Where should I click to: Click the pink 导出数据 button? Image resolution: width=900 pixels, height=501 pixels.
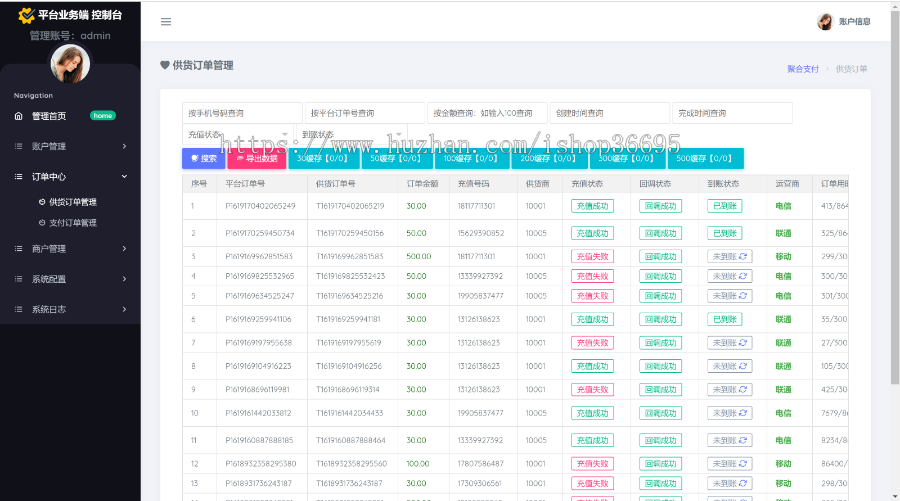pyautogui.click(x=257, y=158)
